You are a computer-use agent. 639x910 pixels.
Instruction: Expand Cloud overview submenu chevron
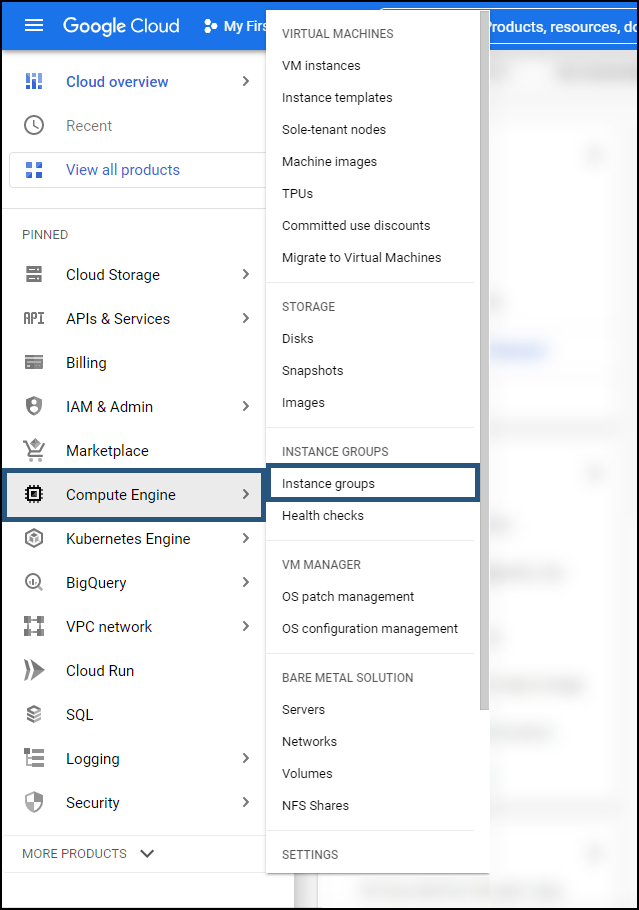pyautogui.click(x=246, y=81)
